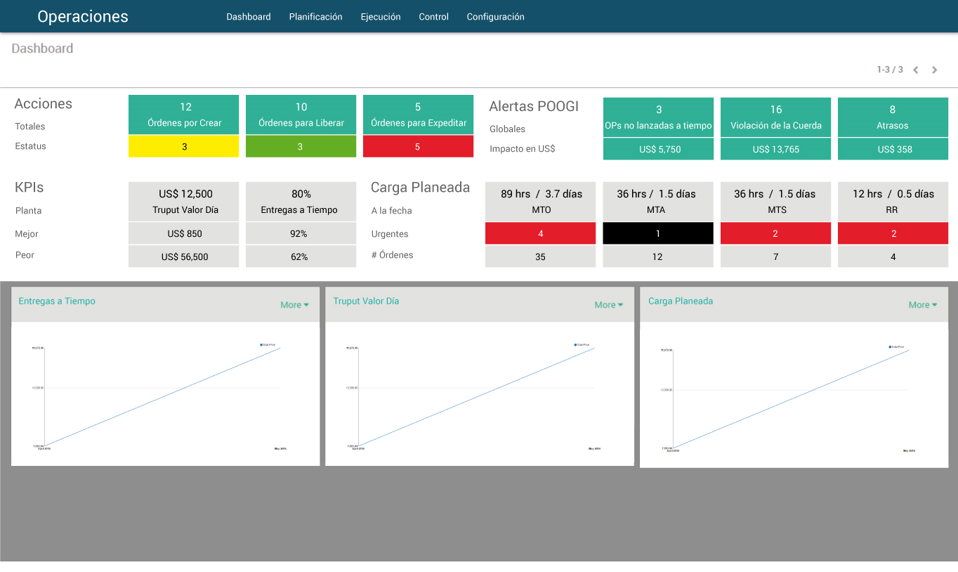Viewport: 958px width, 572px height.
Task: Select the MTS 36 hrs load tile
Action: 775,201
